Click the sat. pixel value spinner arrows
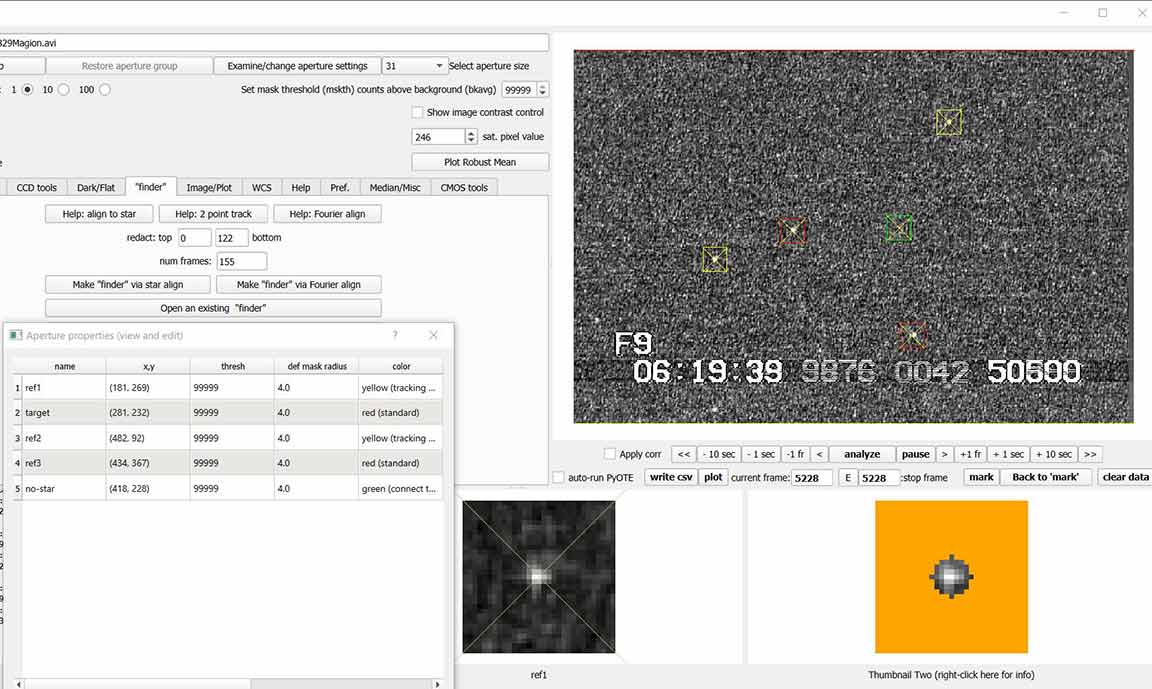This screenshot has width=1152, height=689. pos(471,137)
